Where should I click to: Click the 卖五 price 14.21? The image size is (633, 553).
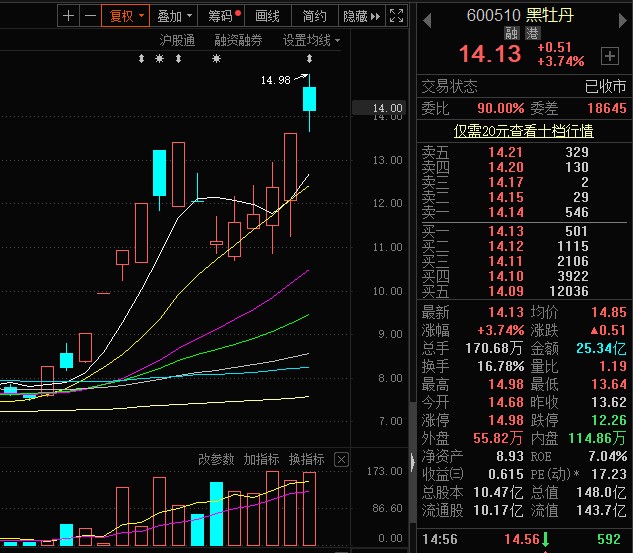pyautogui.click(x=506, y=152)
